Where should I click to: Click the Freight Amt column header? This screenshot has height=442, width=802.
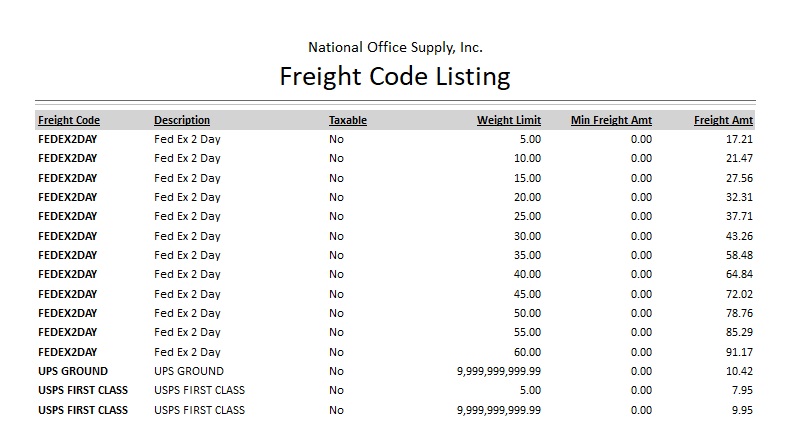[x=723, y=121]
